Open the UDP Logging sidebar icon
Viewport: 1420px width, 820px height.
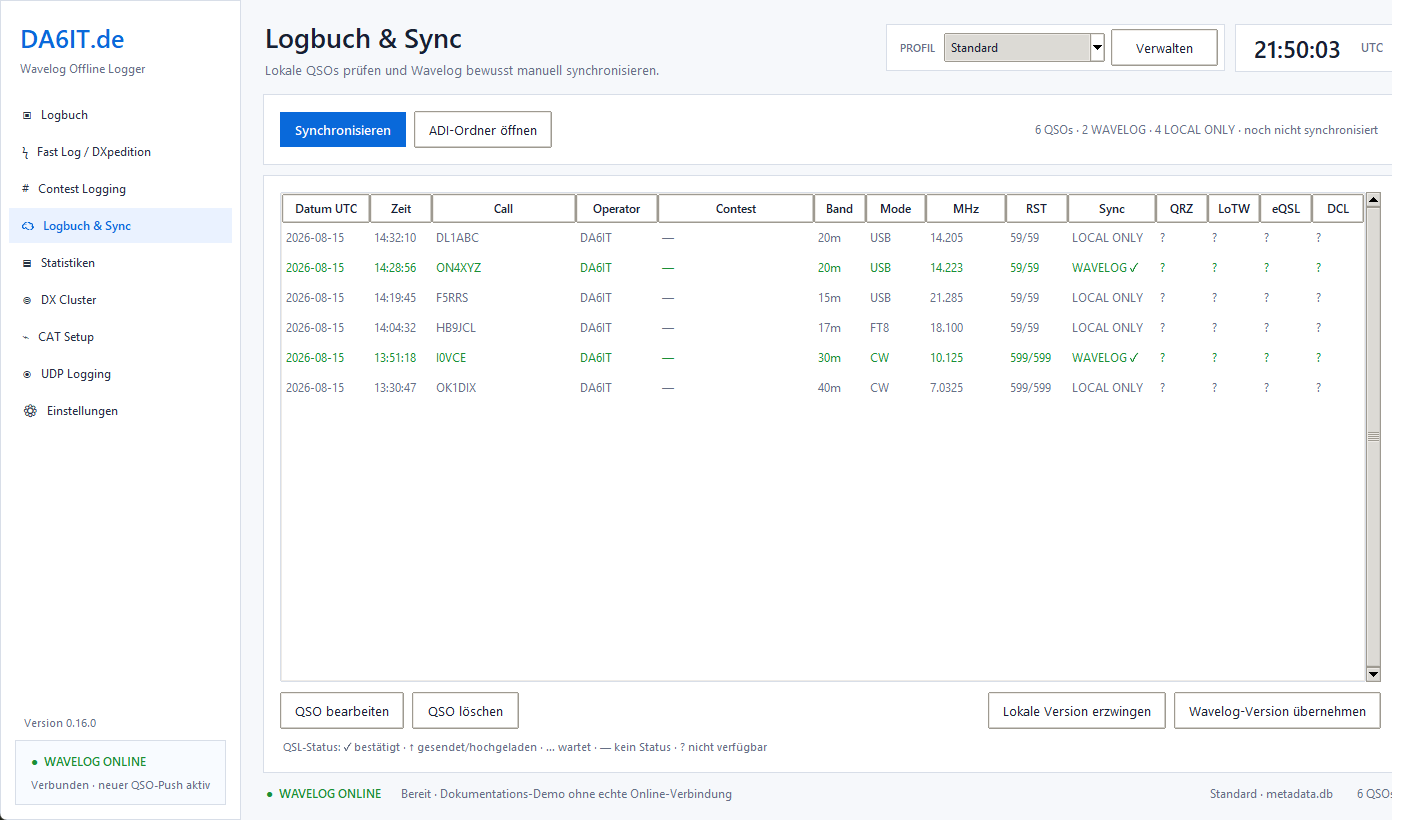coord(27,374)
